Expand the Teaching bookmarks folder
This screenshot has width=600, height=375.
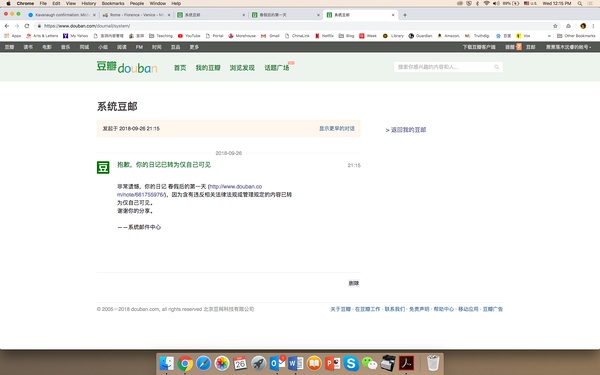click(x=161, y=36)
